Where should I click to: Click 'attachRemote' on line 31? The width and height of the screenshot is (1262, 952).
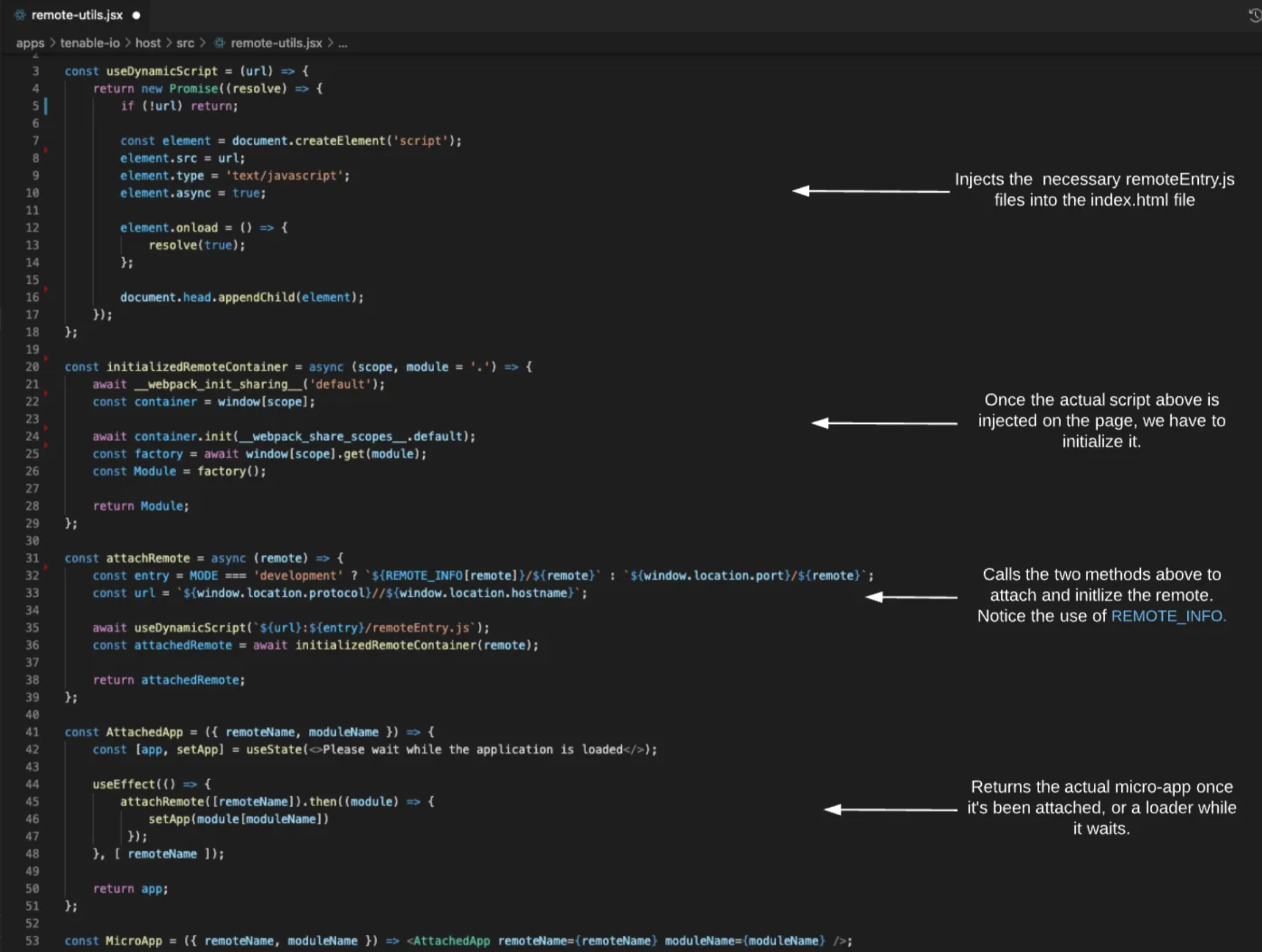[148, 558]
